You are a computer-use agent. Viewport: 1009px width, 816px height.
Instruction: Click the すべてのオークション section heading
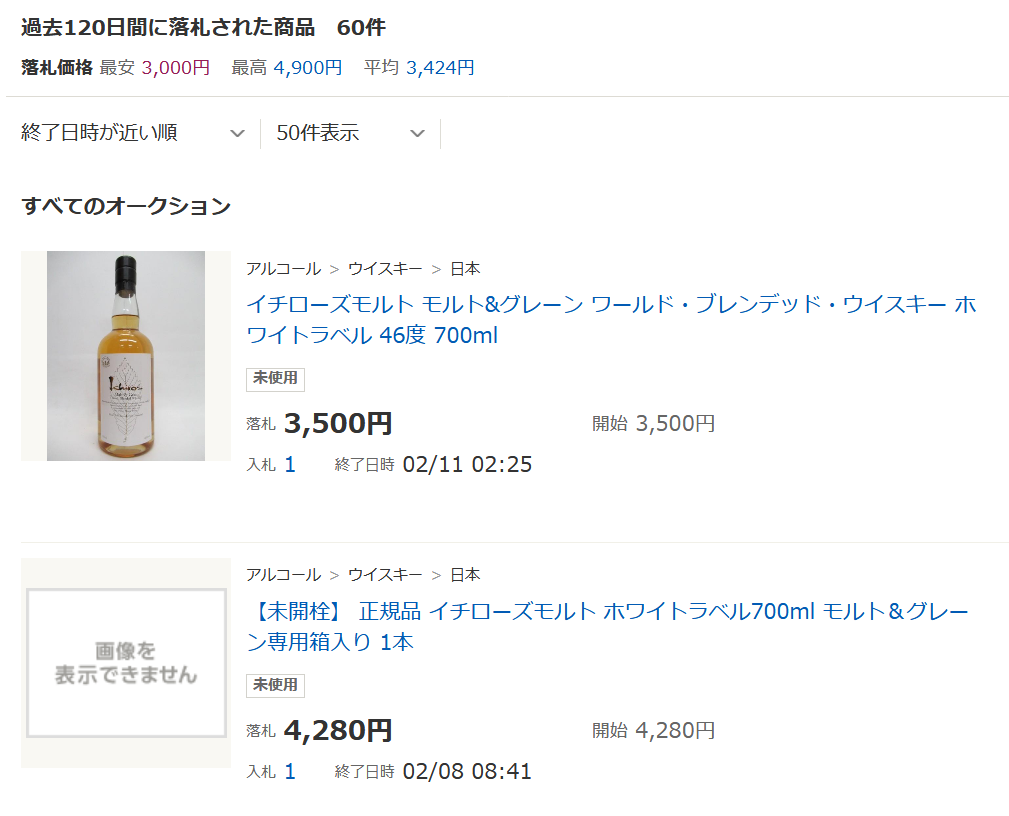pos(126,207)
